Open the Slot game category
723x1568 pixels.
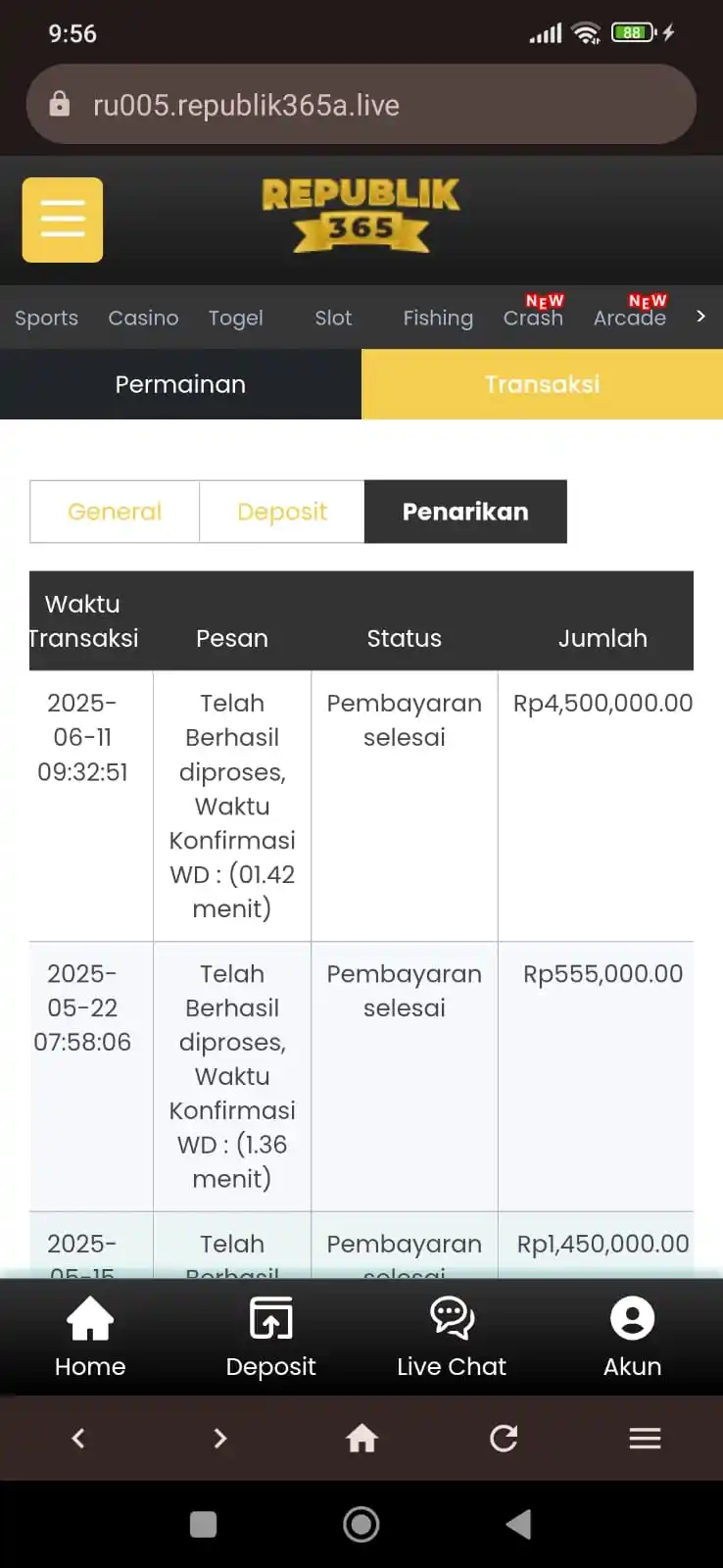point(333,318)
